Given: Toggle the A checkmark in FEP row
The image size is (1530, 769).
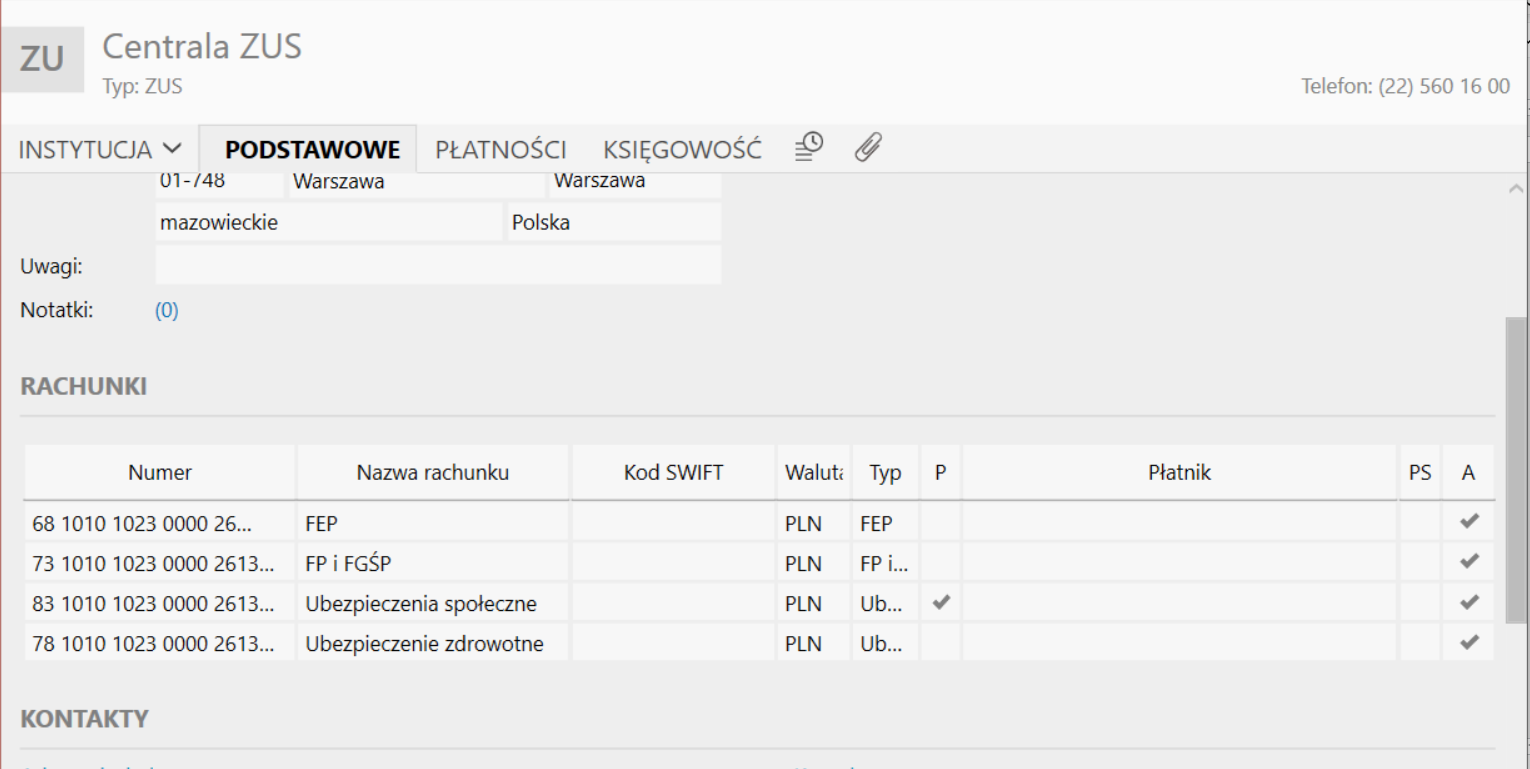Looking at the screenshot, I should [1469, 522].
